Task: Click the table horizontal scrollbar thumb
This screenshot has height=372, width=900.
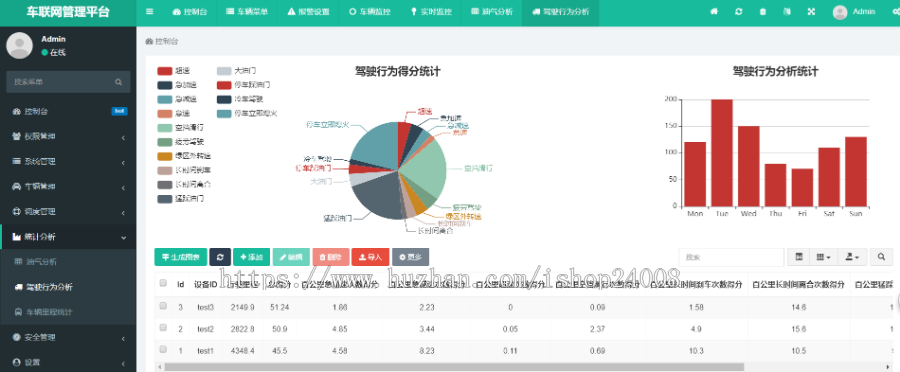Action: tap(454, 366)
